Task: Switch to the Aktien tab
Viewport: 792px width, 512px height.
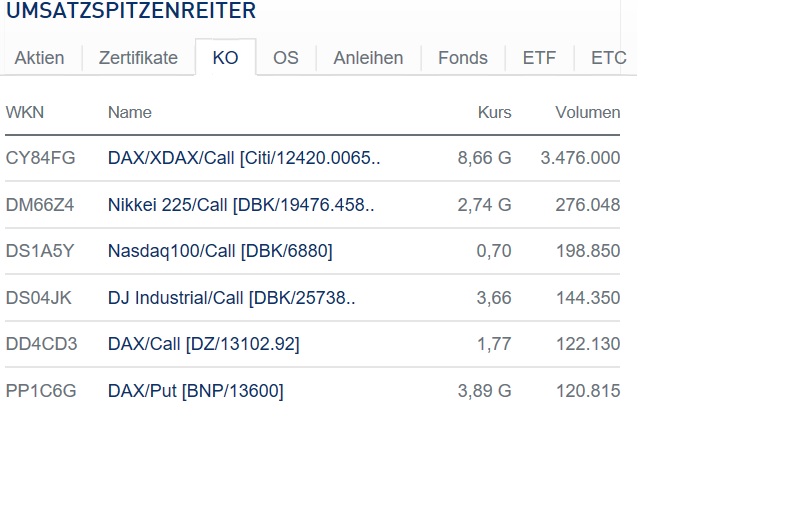Action: [x=39, y=58]
